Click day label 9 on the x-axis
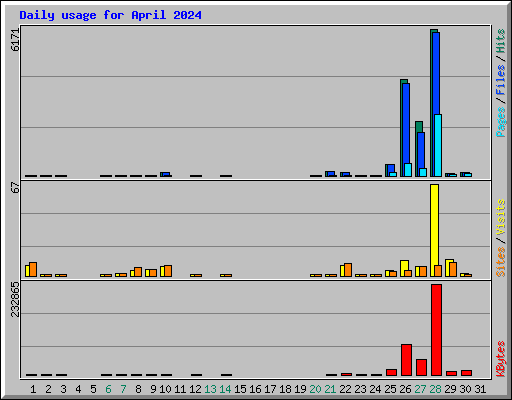 point(153,389)
